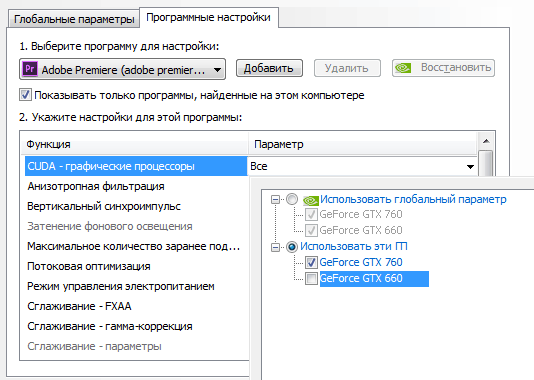Select Режим управления электропитанием row
This screenshot has height=380, width=534.
[x=136, y=286]
